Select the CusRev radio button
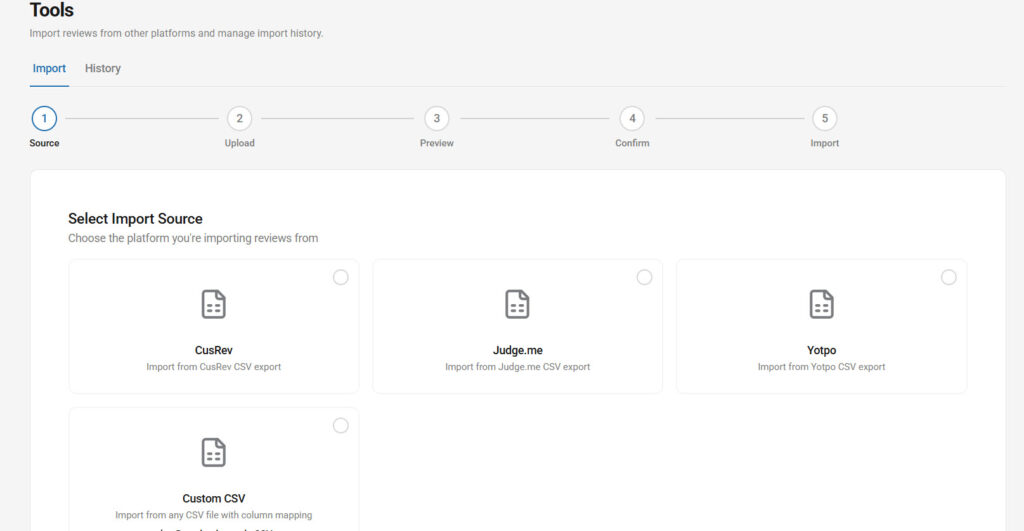The height and width of the screenshot is (531, 1024). (341, 278)
